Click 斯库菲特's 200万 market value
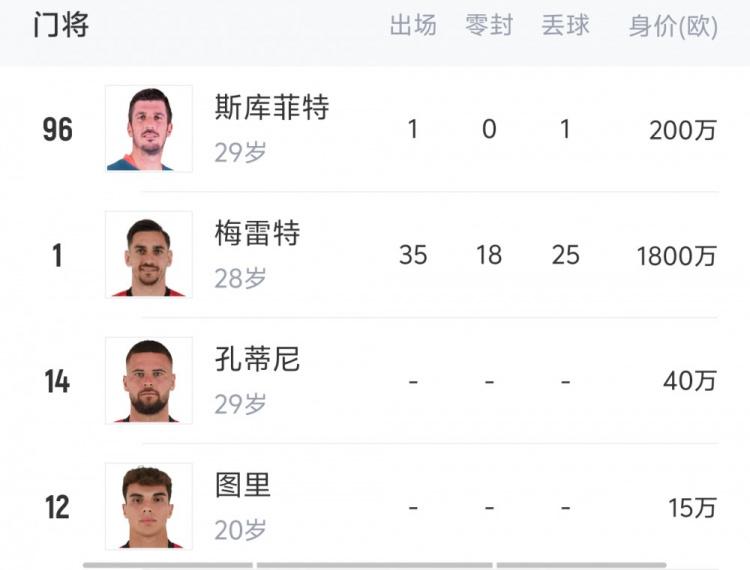 click(683, 130)
